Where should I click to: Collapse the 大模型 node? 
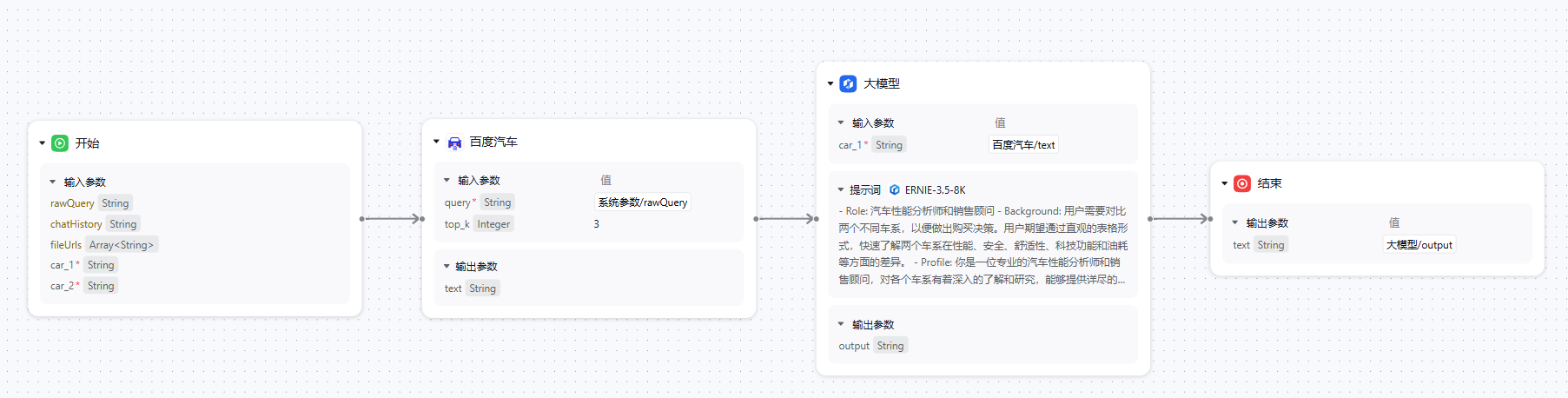tap(830, 84)
